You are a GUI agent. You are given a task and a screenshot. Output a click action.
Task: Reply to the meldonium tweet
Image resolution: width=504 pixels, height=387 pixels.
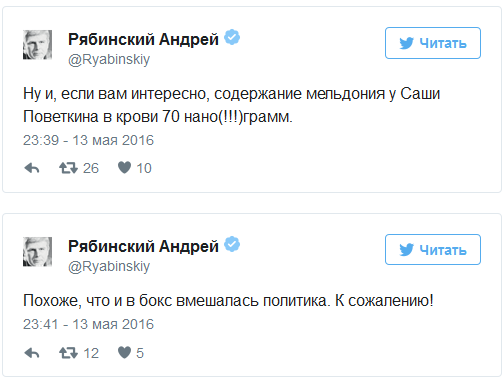[x=32, y=168]
